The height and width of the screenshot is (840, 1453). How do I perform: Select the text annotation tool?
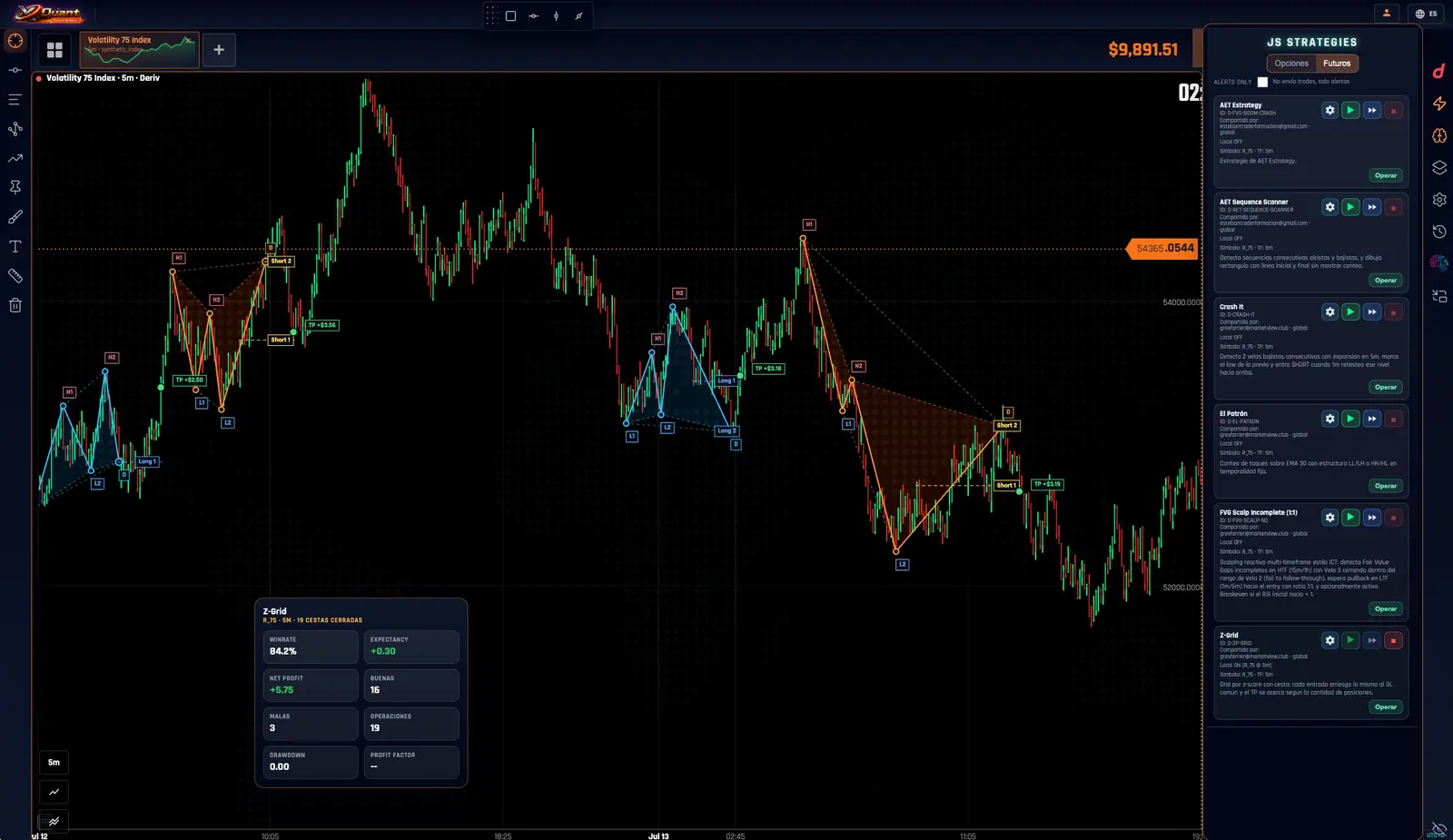15,246
